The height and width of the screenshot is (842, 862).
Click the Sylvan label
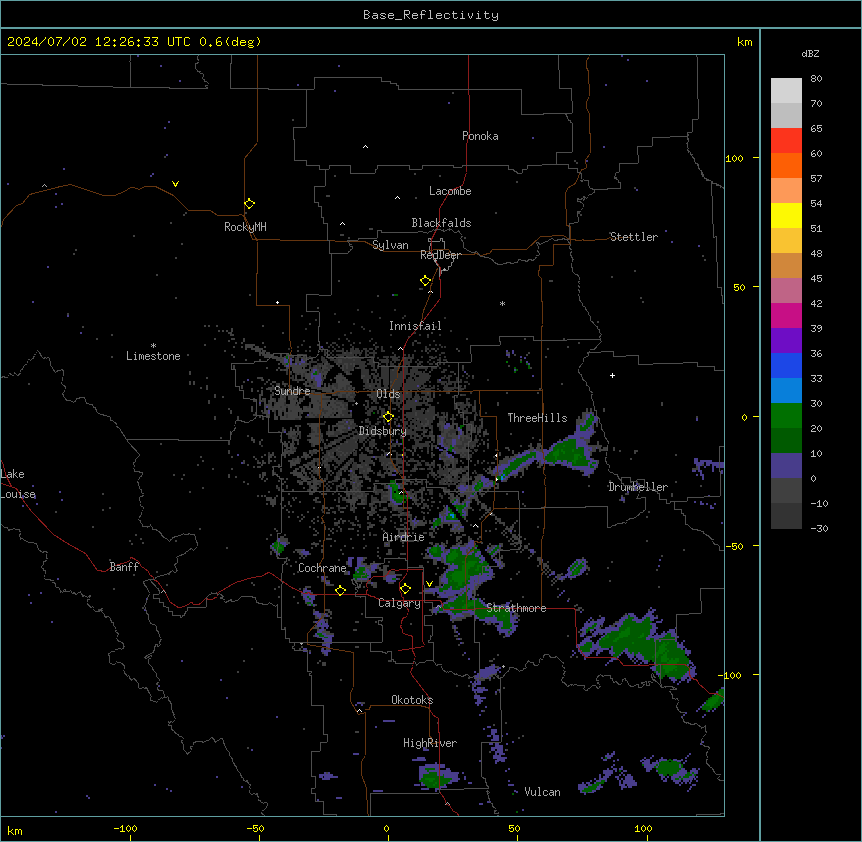coord(390,245)
